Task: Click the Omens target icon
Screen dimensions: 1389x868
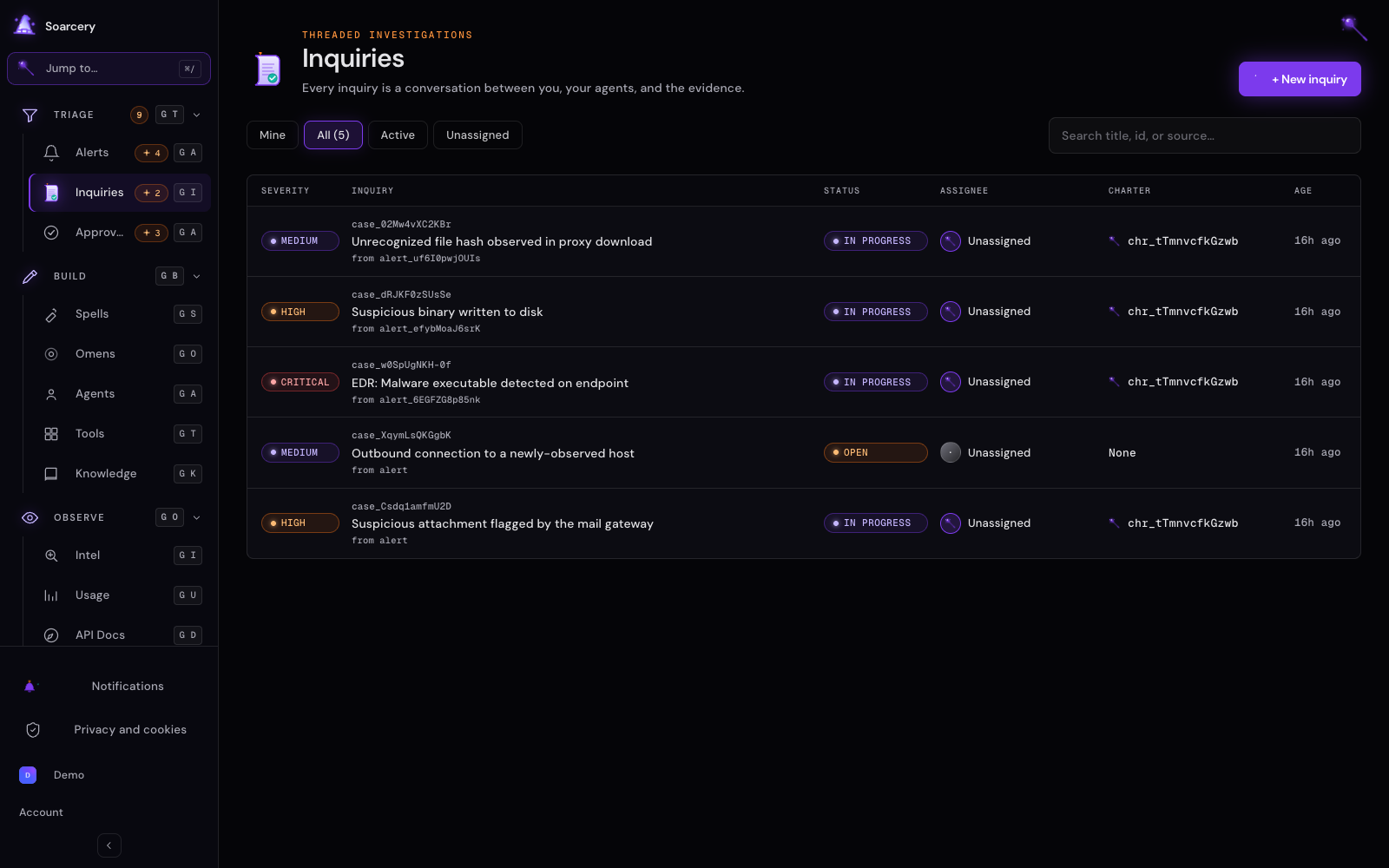Action: point(51,354)
